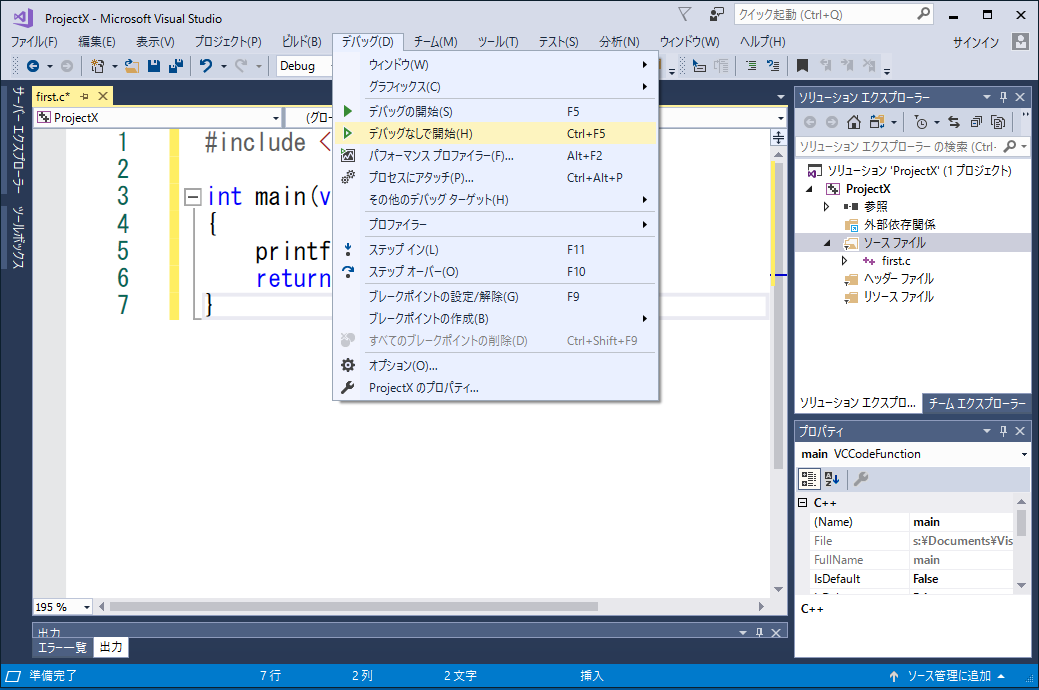The image size is (1039, 690).
Task: Toggle auto-hide pin on プロパティ panel
Action: coord(1003,431)
